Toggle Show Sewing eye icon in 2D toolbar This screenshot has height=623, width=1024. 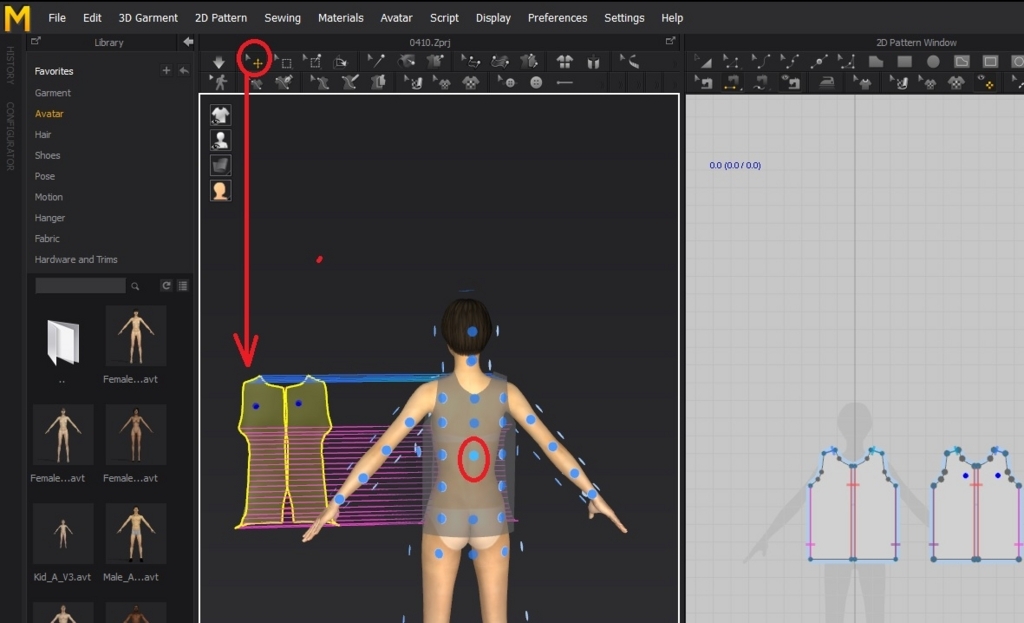[x=790, y=82]
